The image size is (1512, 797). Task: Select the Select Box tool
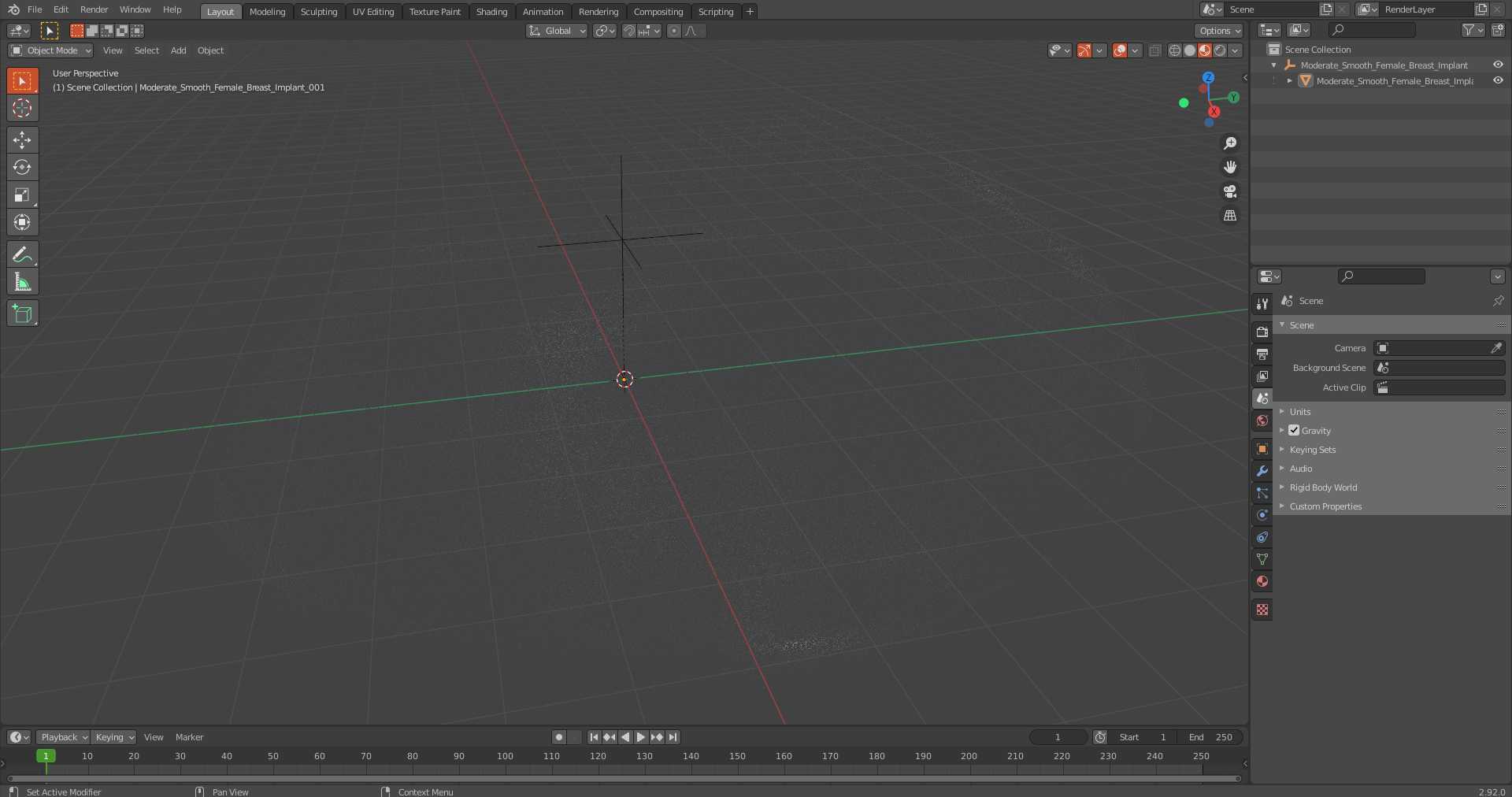point(22,81)
